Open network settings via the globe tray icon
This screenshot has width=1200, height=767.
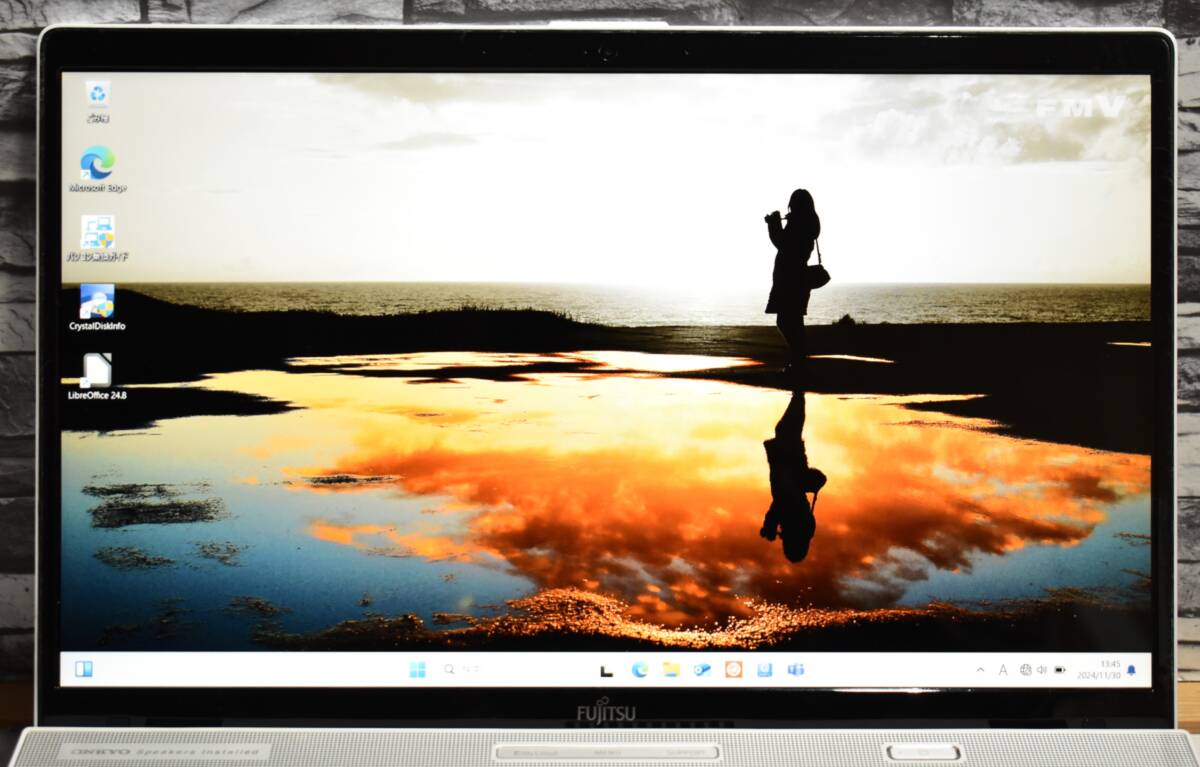[1025, 670]
